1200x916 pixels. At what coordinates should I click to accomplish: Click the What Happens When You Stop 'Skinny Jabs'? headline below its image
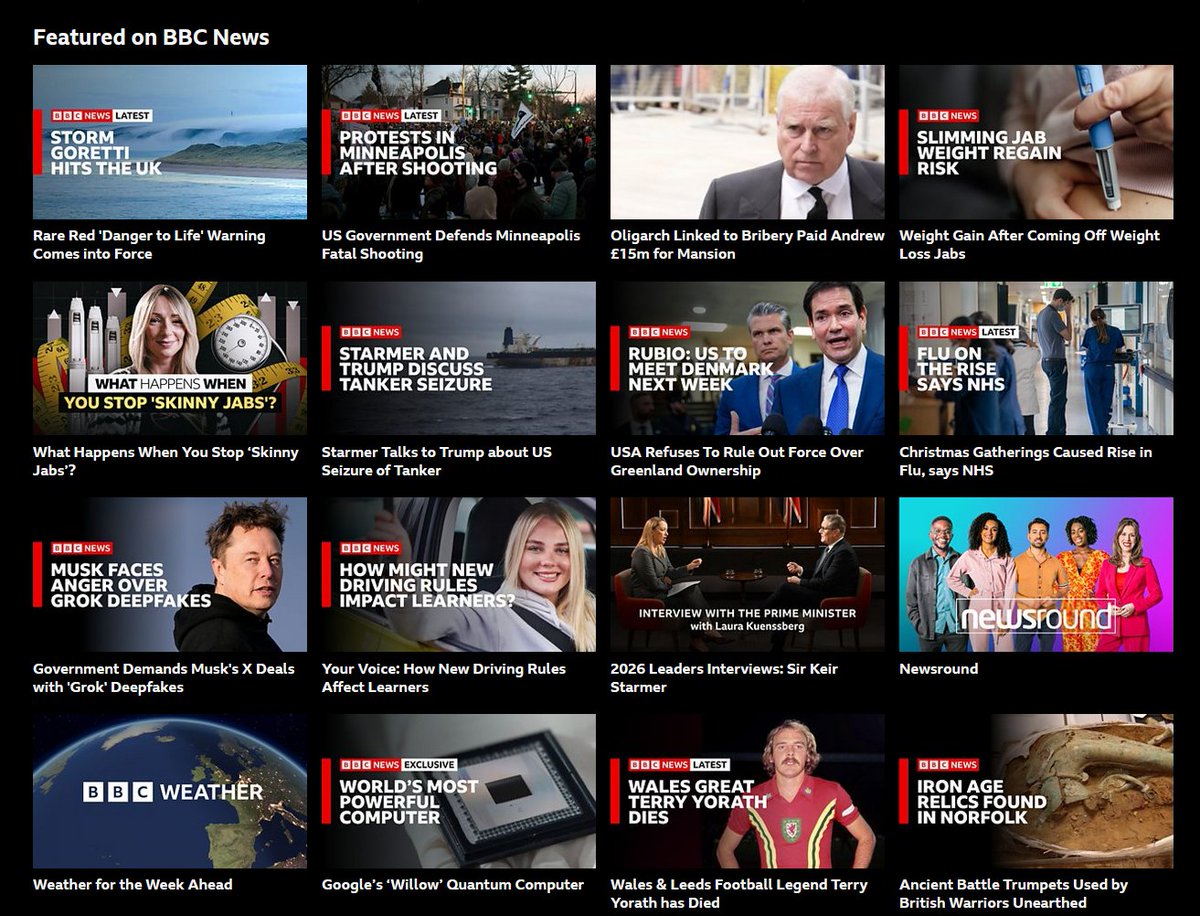(166, 461)
